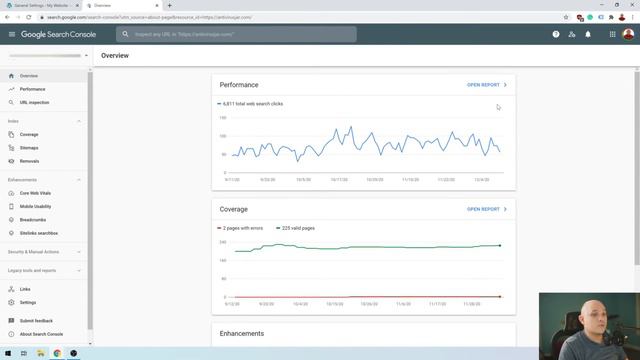Click the URL inspection magnifier icon
This screenshot has width=640, height=360.
11,102
